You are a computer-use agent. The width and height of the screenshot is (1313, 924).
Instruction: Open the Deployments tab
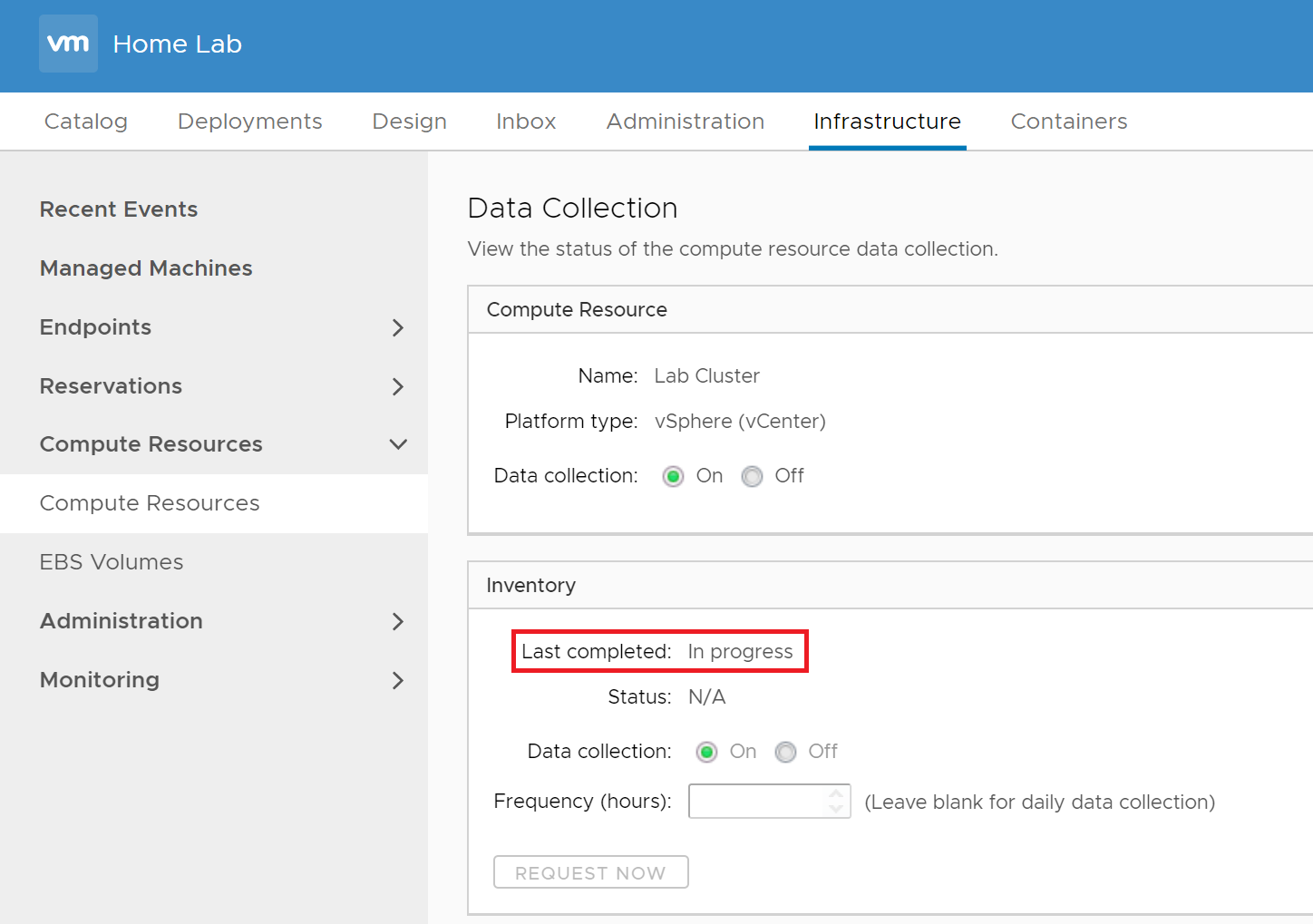[249, 122]
